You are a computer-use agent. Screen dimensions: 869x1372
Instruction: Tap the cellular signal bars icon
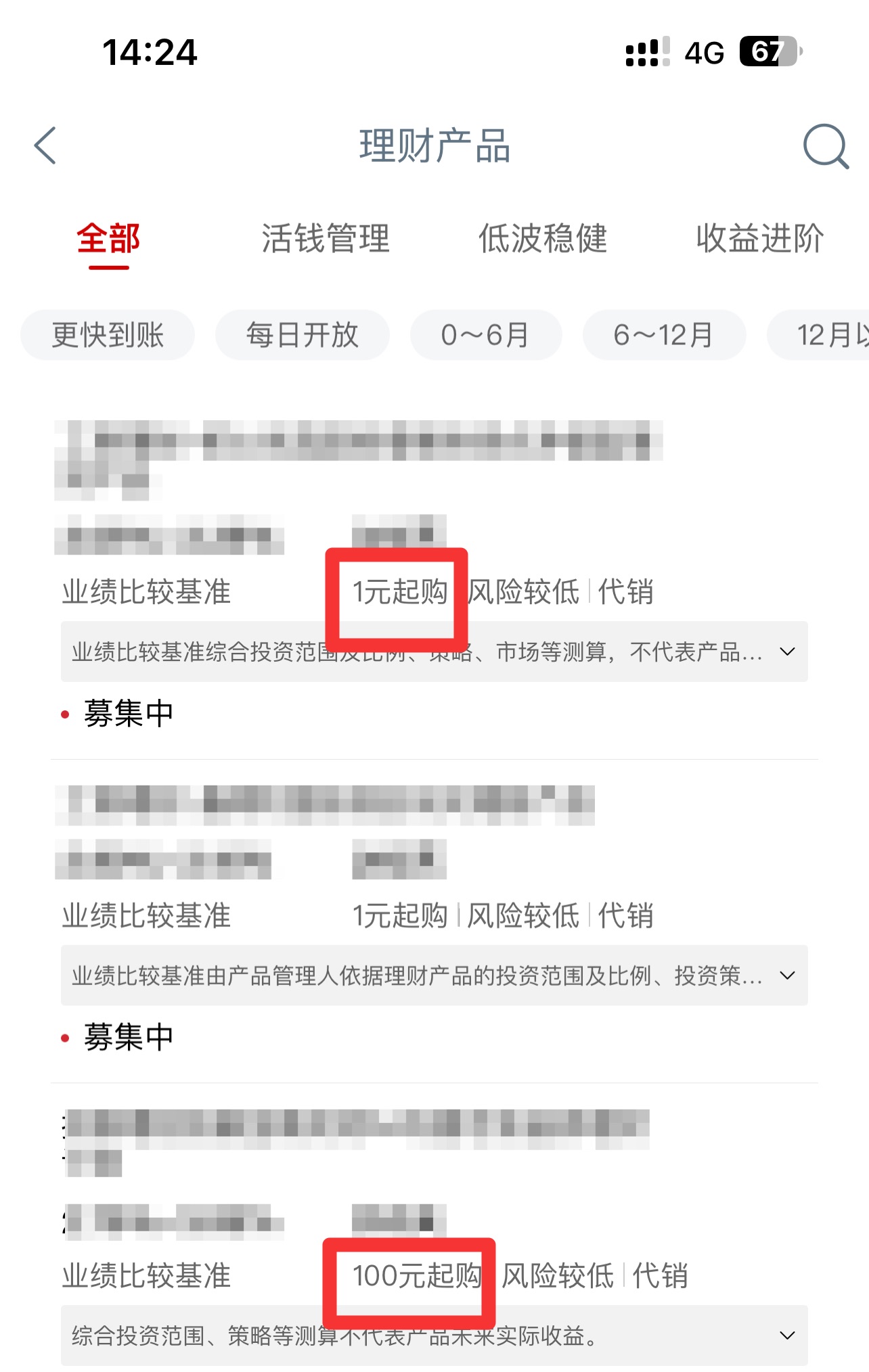[x=647, y=51]
